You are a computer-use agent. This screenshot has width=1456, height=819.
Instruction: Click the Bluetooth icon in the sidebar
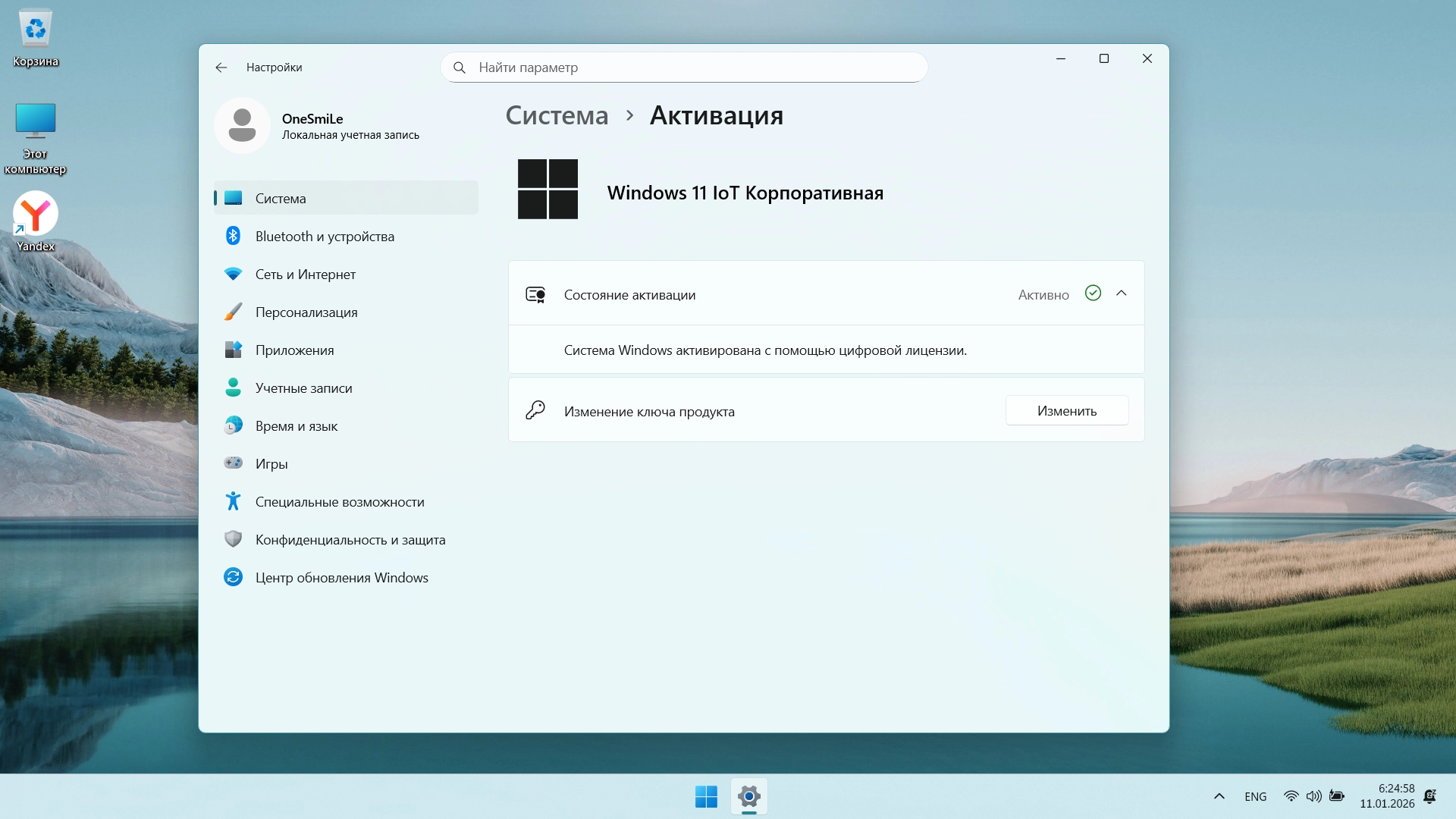(x=233, y=236)
